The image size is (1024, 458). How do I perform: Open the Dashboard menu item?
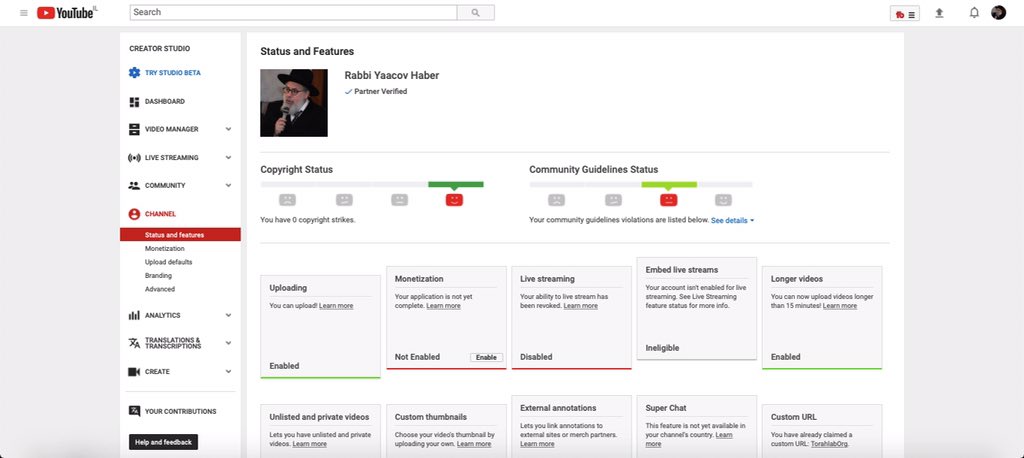(165, 102)
